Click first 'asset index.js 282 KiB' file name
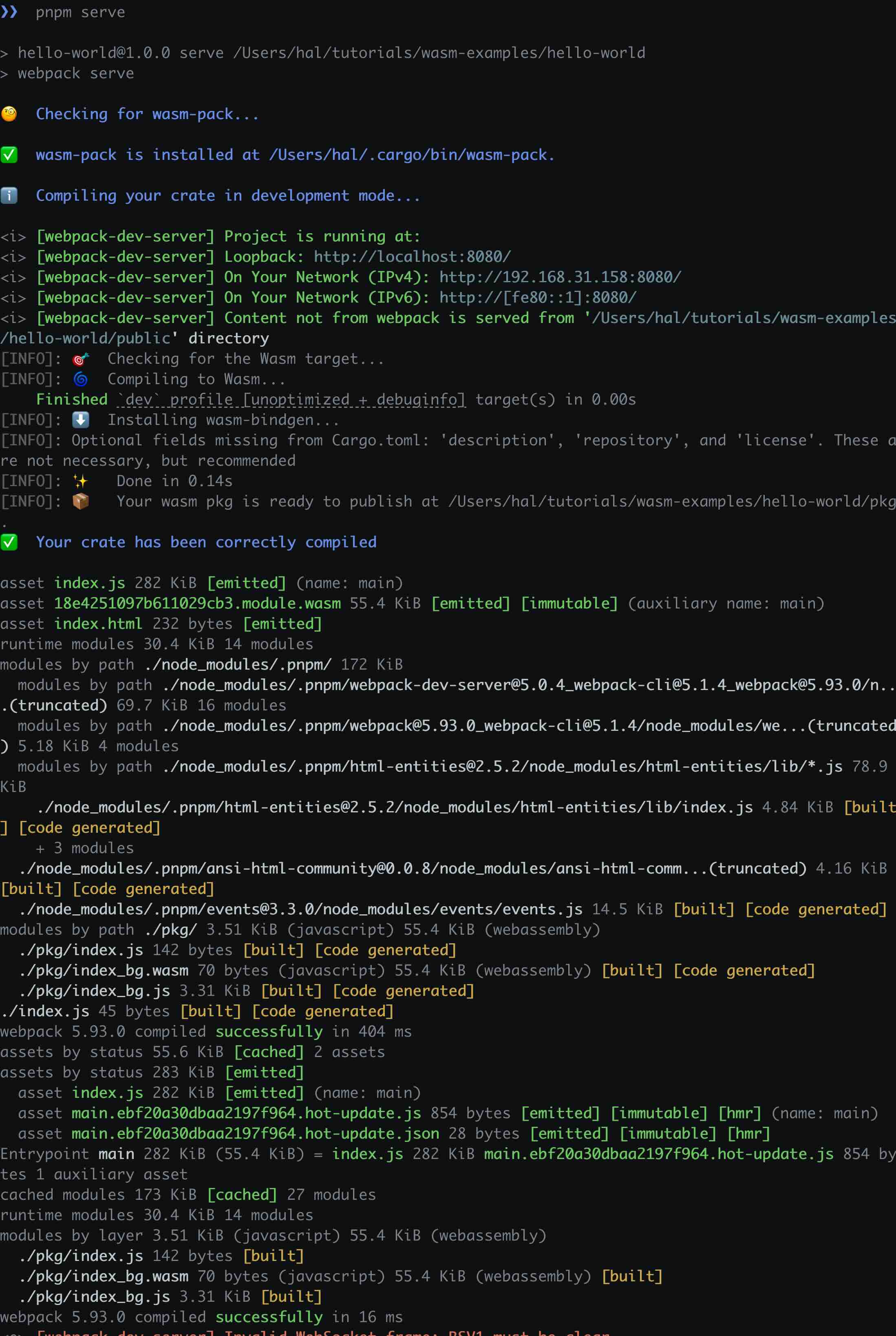The image size is (896, 1336). coord(89,583)
